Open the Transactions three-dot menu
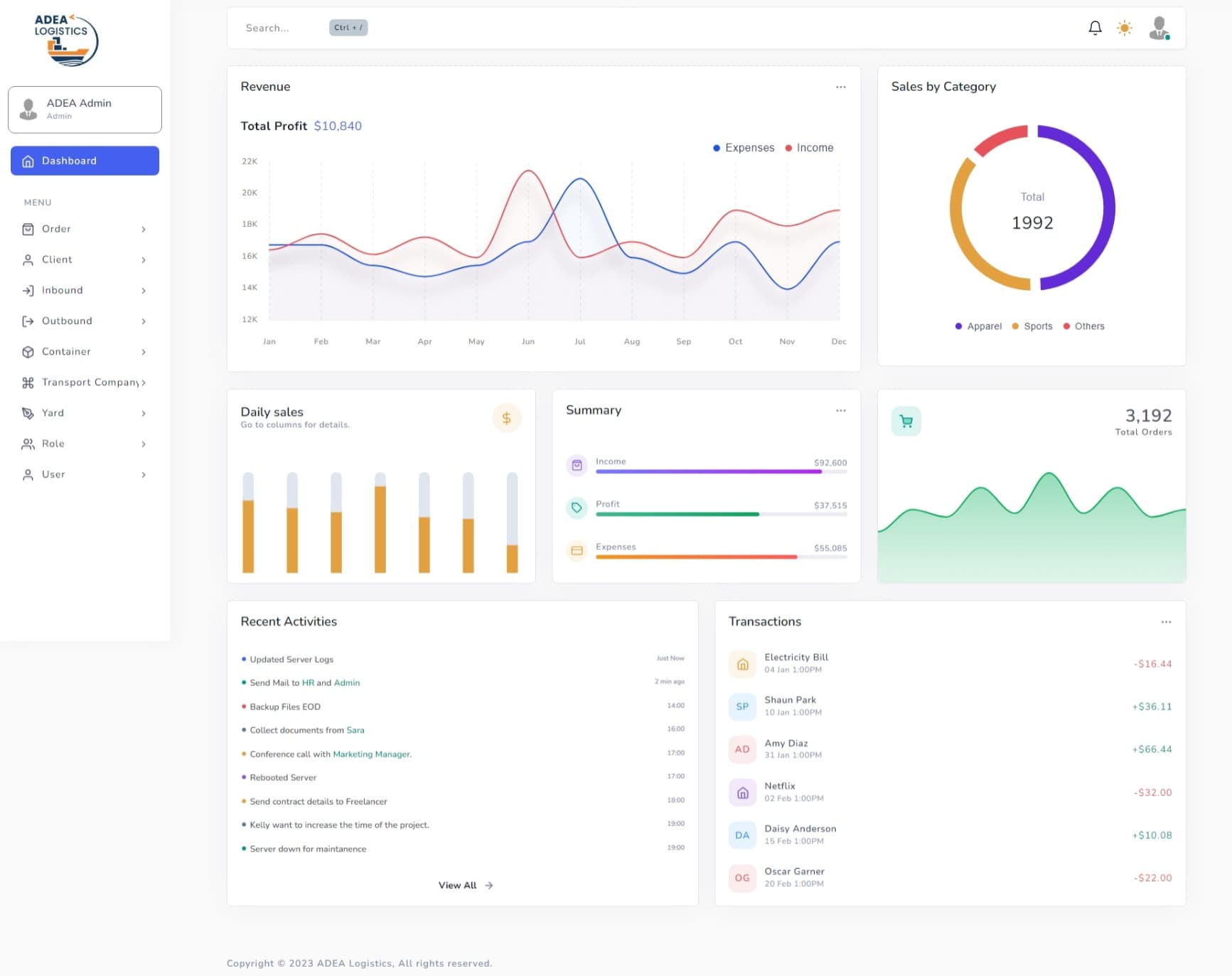 (1166, 622)
